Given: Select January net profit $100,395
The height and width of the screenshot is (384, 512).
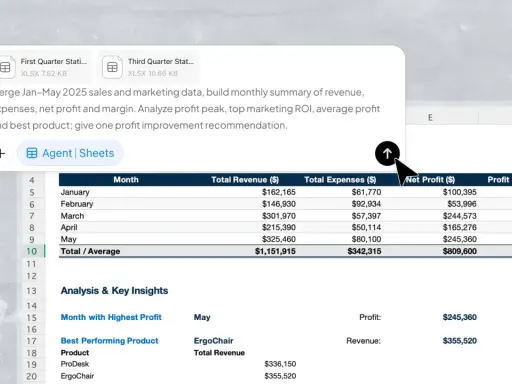Looking at the screenshot, I should (460, 192).
